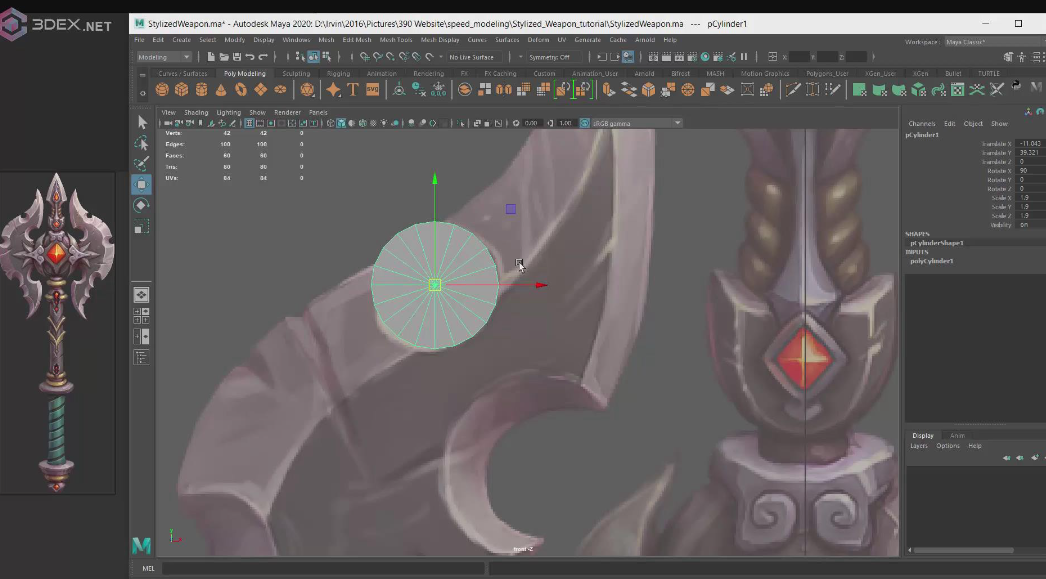Create a polygon cube from the shelf
Viewport: 1046px width, 579px height.
pyautogui.click(x=183, y=90)
